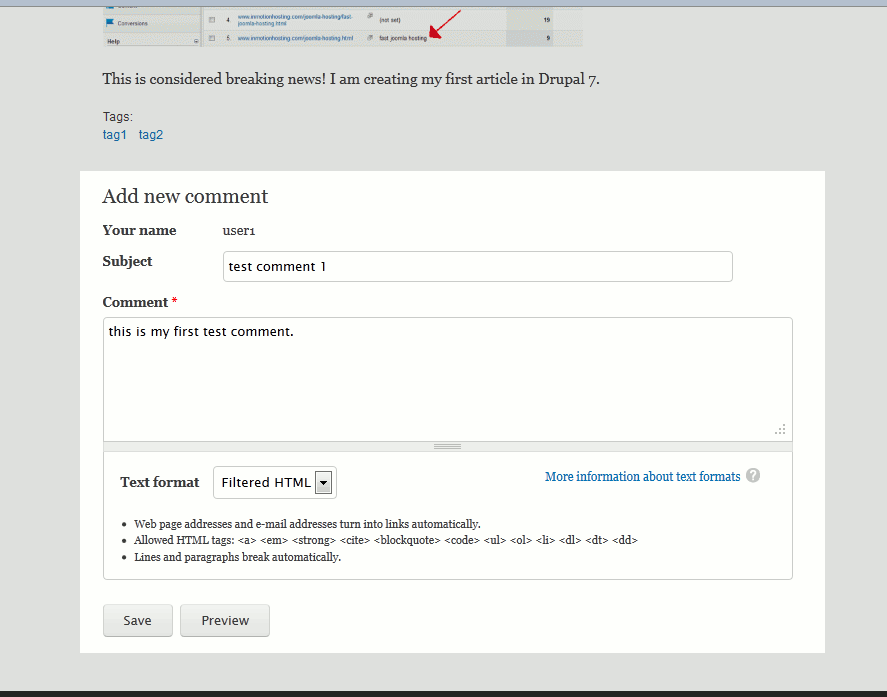Image resolution: width=887 pixels, height=697 pixels.
Task: Open More information about text formats
Action: 642,477
